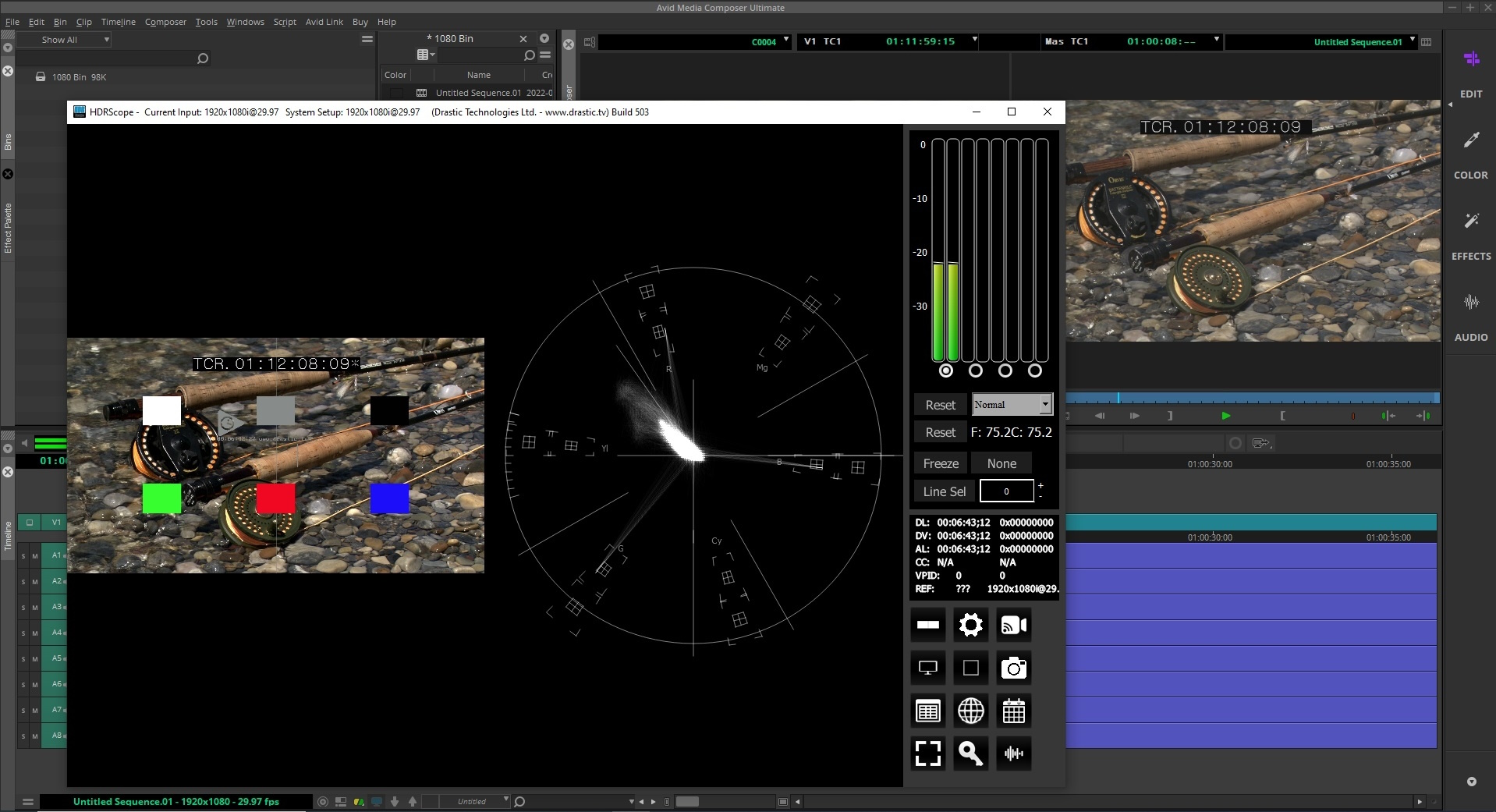Click the Line Sel button

(x=944, y=491)
